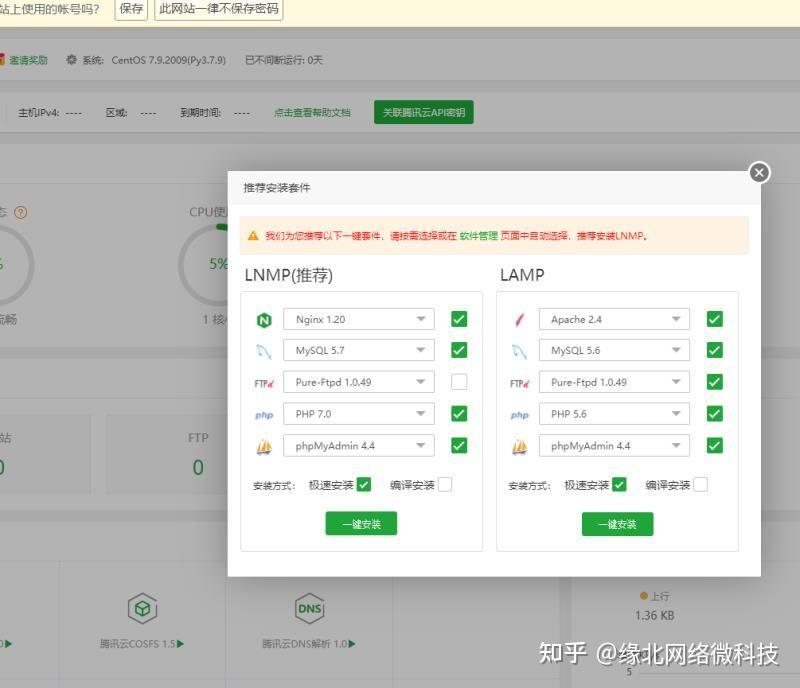Open LNMP Pure-Ftpd 1.0.49 dropdown
The height and width of the screenshot is (688, 800).
point(359,382)
